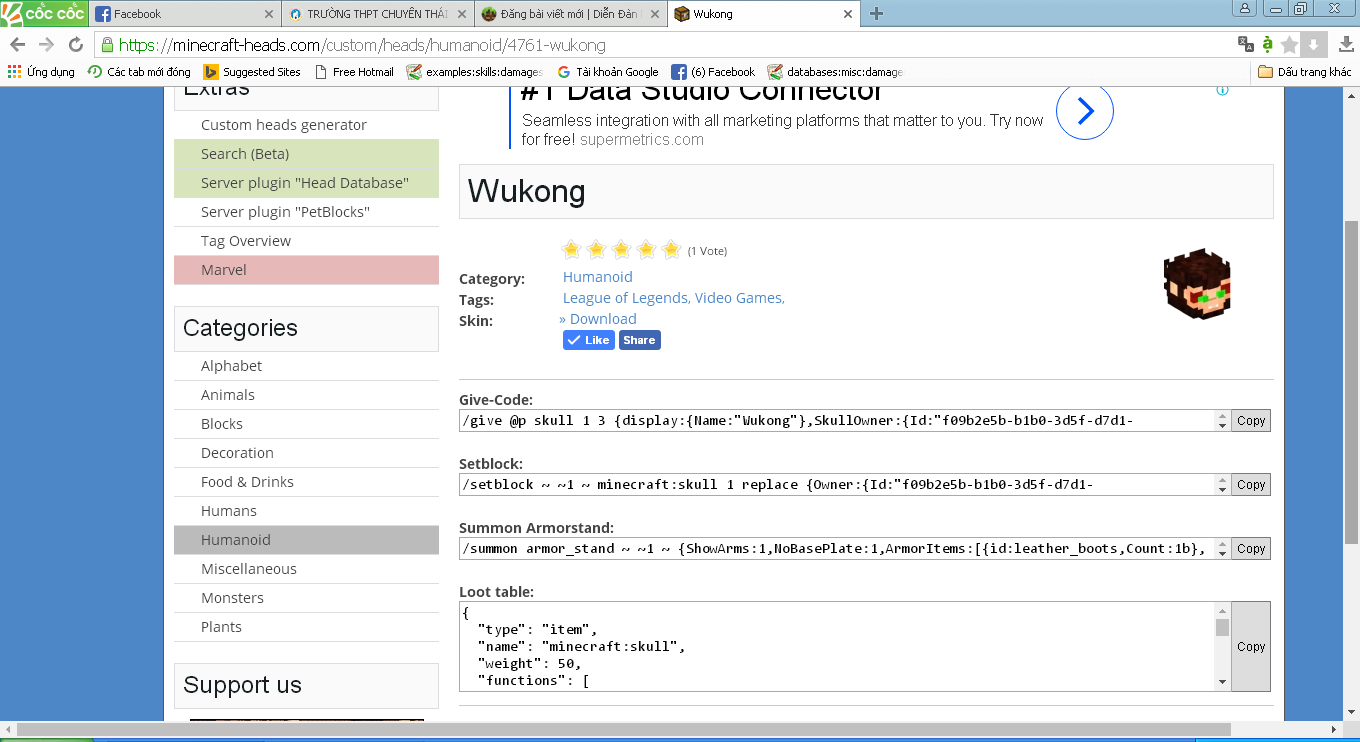Viewport: 1360px width, 742px height.
Task: Reload the current page
Action: (75, 45)
